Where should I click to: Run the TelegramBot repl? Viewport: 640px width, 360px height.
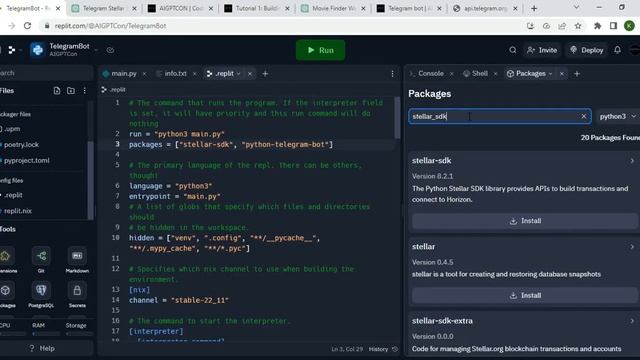[x=320, y=50]
